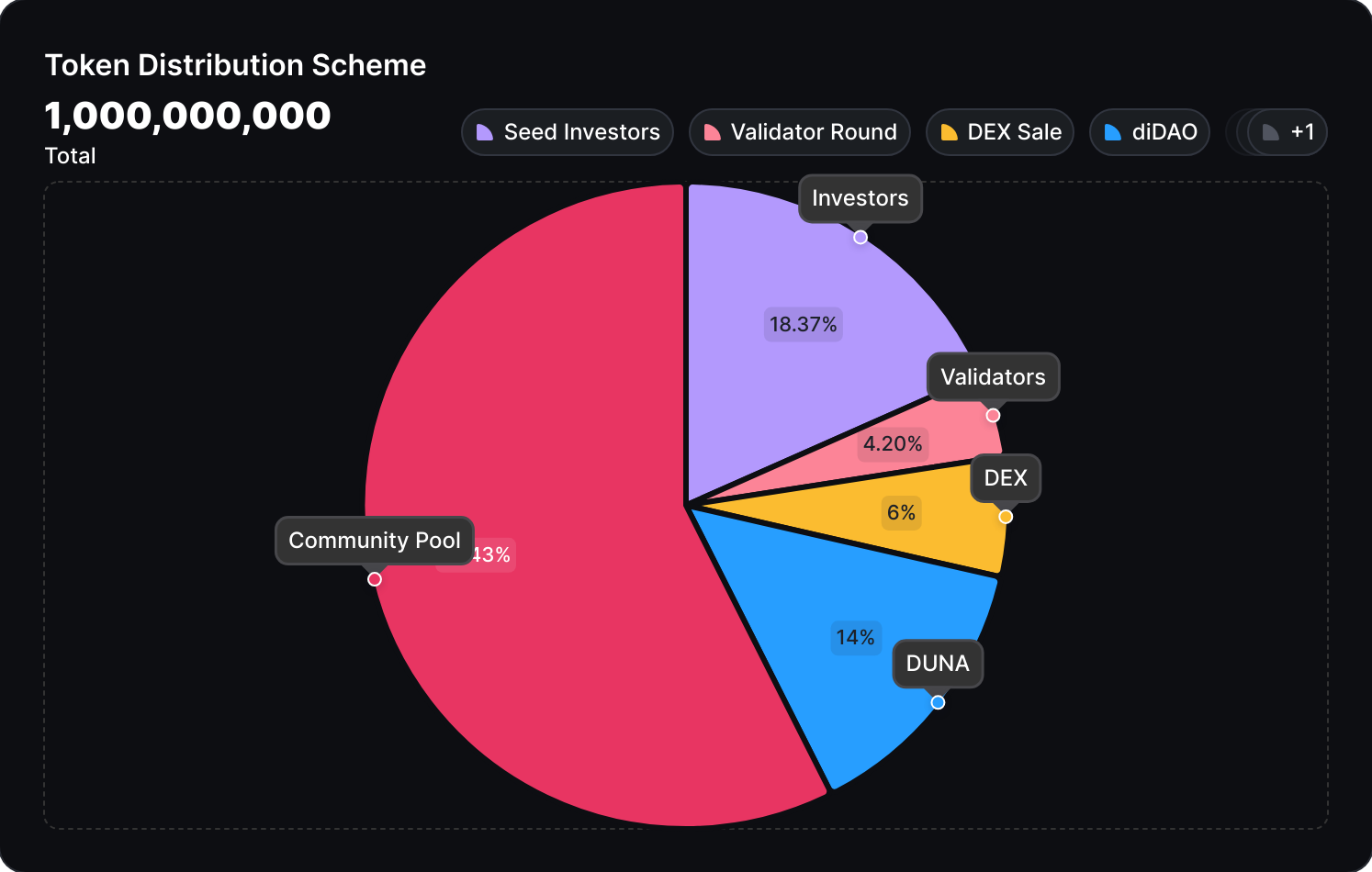Click the 18.37% badge on the purple slice
1372x872 pixels.
coord(803,324)
